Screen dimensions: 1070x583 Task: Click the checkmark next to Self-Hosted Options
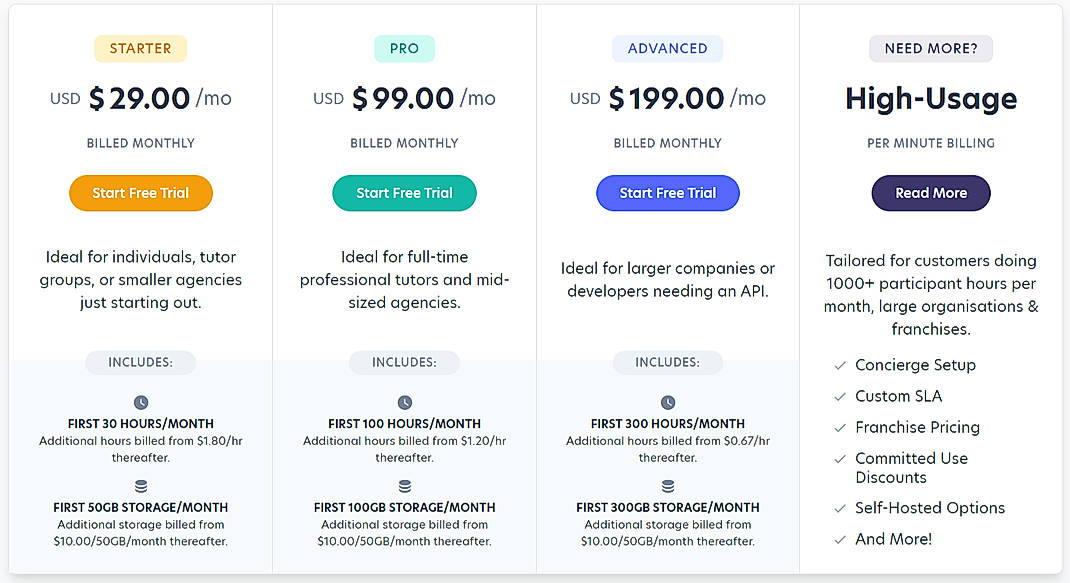point(840,508)
